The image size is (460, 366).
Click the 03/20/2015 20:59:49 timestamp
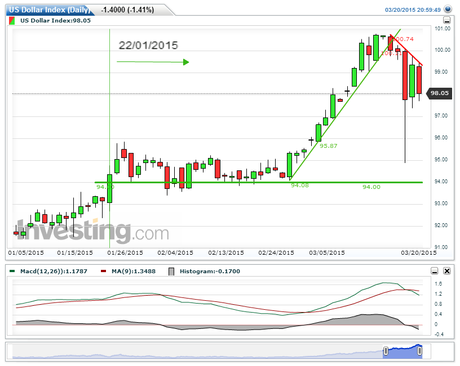[x=413, y=10]
